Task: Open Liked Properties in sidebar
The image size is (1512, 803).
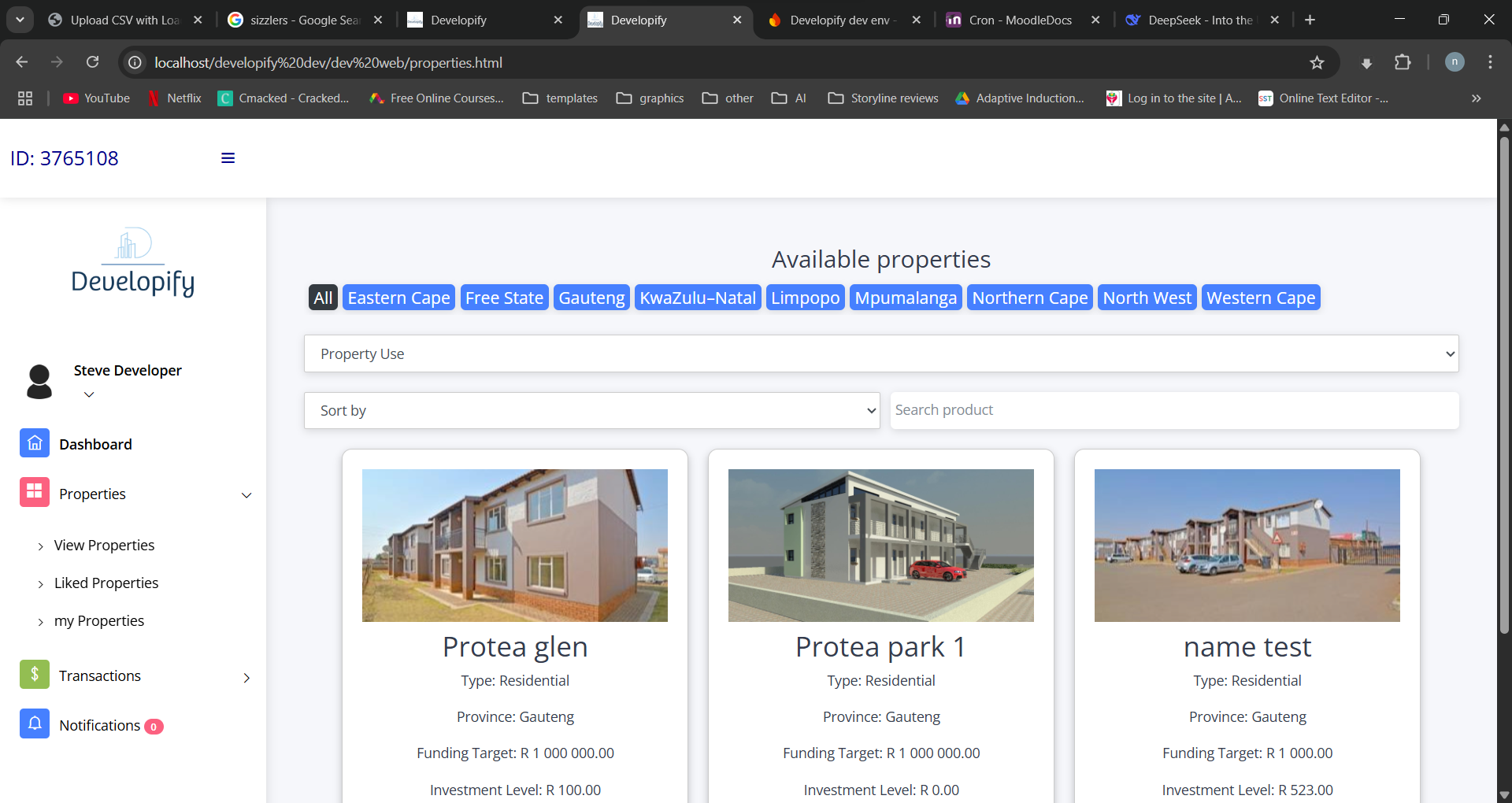Action: pyautogui.click(x=106, y=583)
